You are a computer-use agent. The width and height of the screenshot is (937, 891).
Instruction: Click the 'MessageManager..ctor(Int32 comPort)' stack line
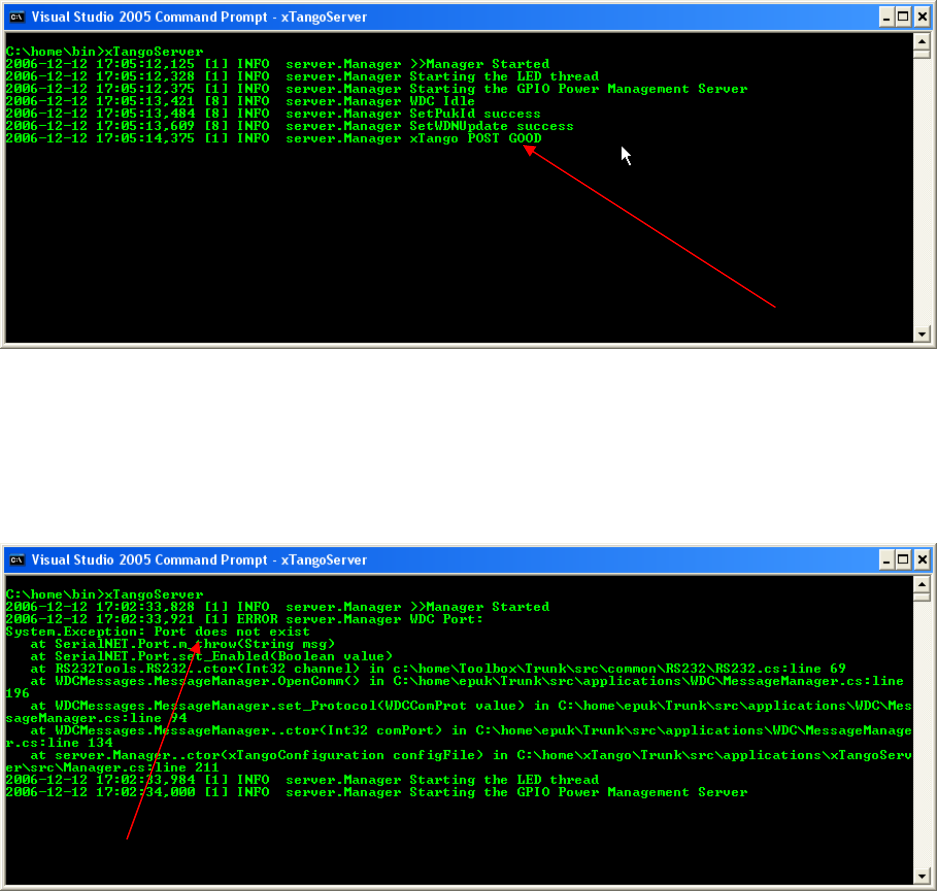[459, 737]
